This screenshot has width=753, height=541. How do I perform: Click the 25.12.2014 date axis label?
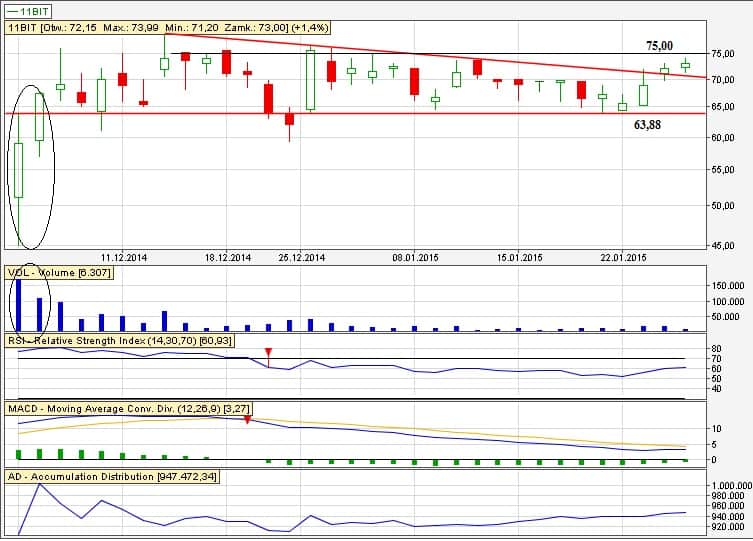[300, 257]
